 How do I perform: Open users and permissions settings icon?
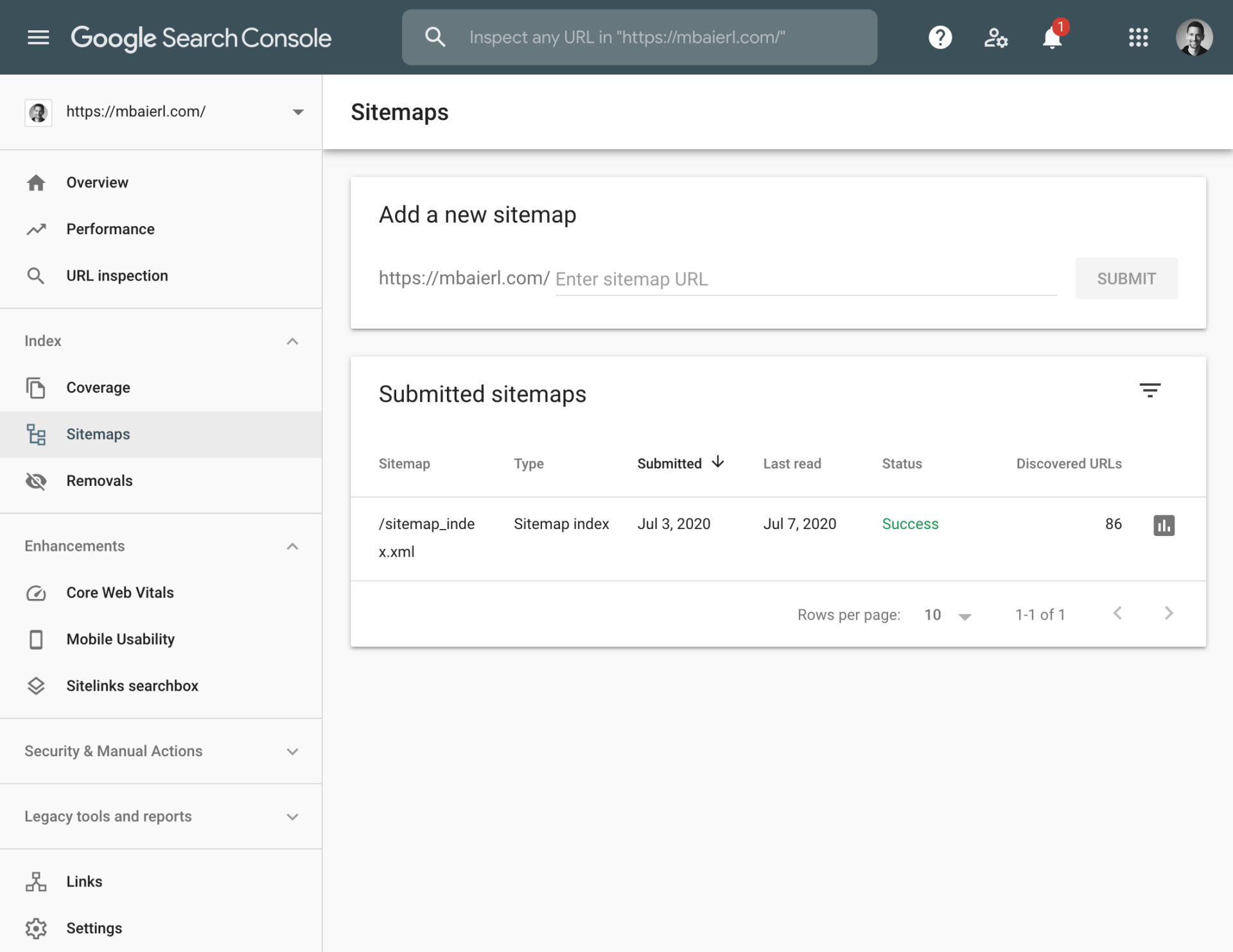[995, 37]
